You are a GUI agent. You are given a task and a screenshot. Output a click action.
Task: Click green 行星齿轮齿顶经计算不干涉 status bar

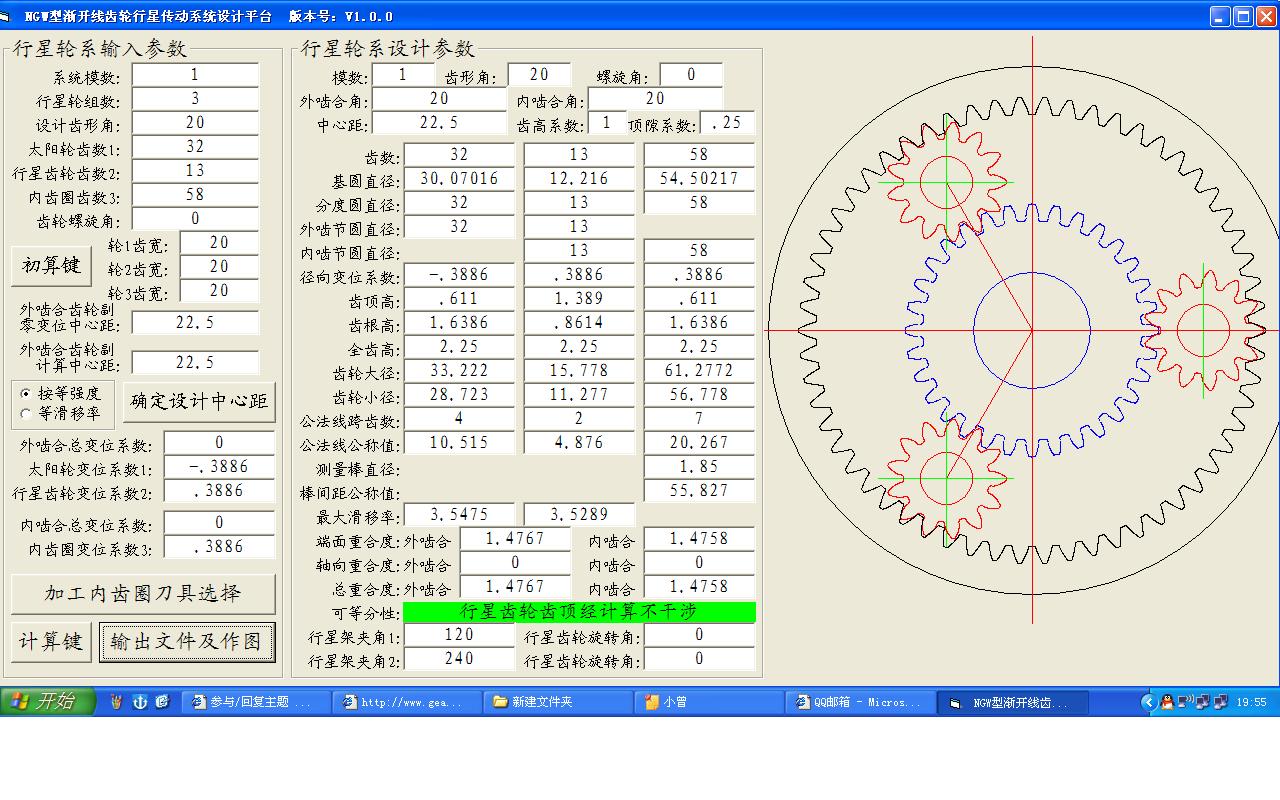pyautogui.click(x=579, y=611)
